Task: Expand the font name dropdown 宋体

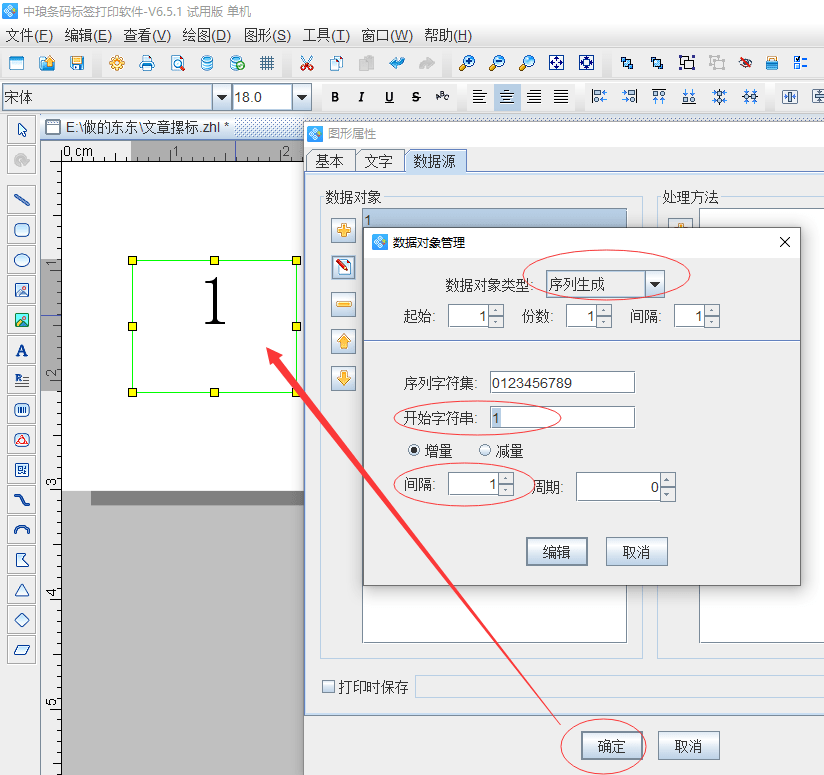Action: point(221,97)
